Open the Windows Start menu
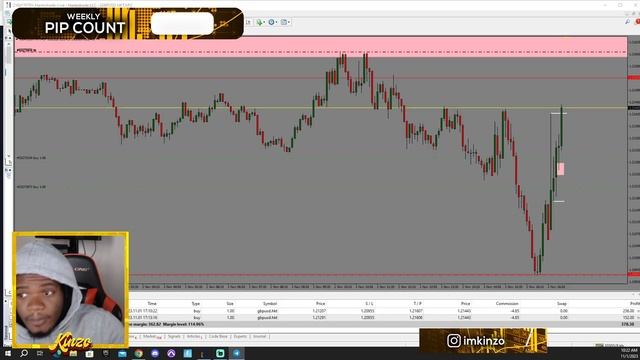This screenshot has height=360, width=640. (8, 353)
